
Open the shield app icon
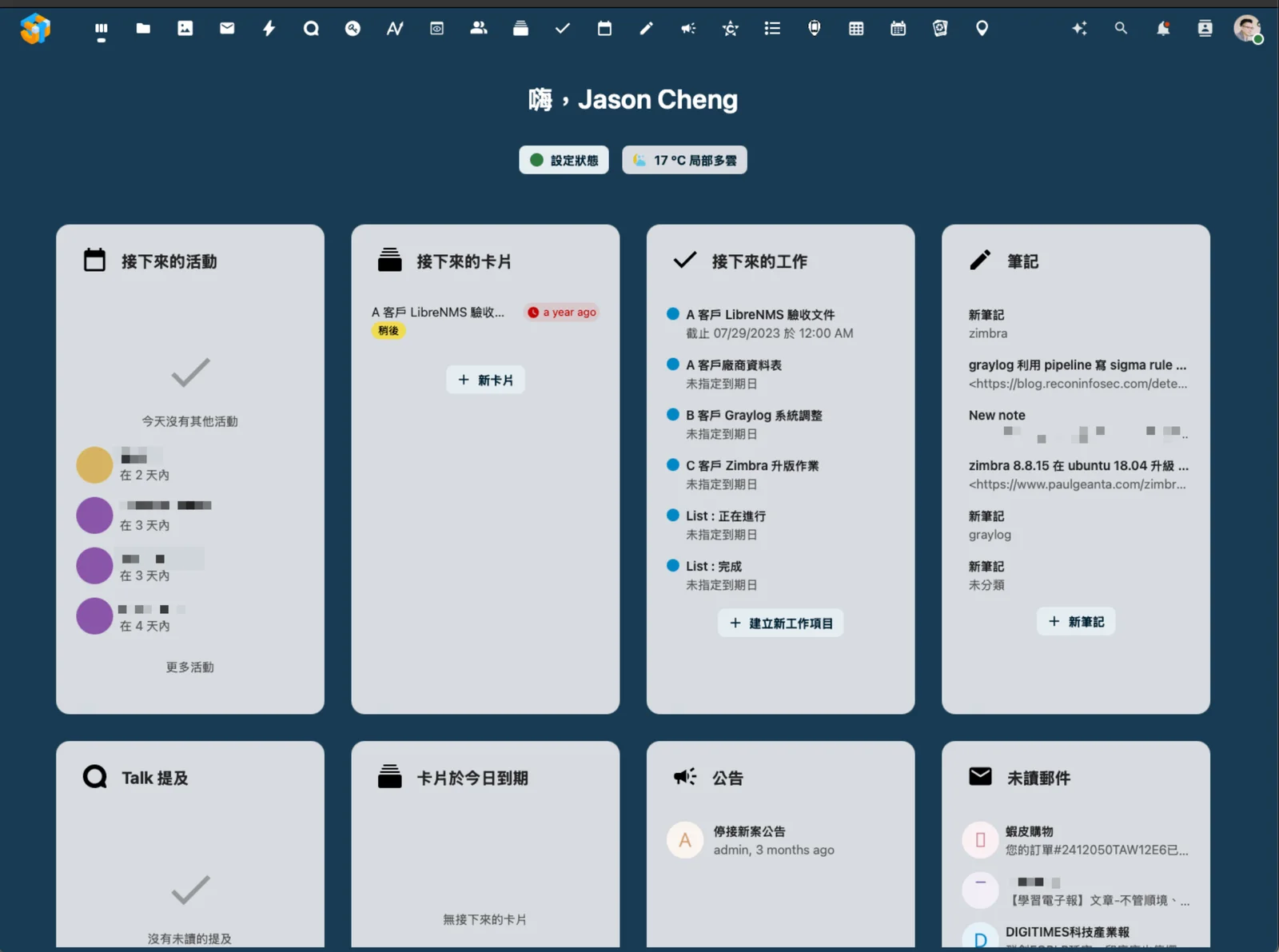[814, 29]
